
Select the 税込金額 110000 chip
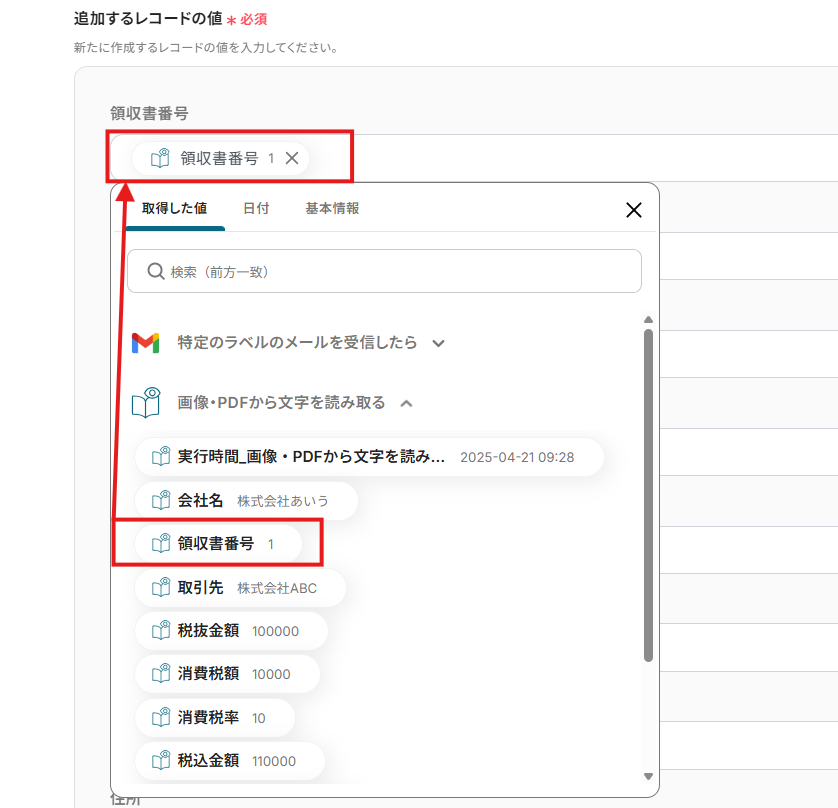point(230,761)
